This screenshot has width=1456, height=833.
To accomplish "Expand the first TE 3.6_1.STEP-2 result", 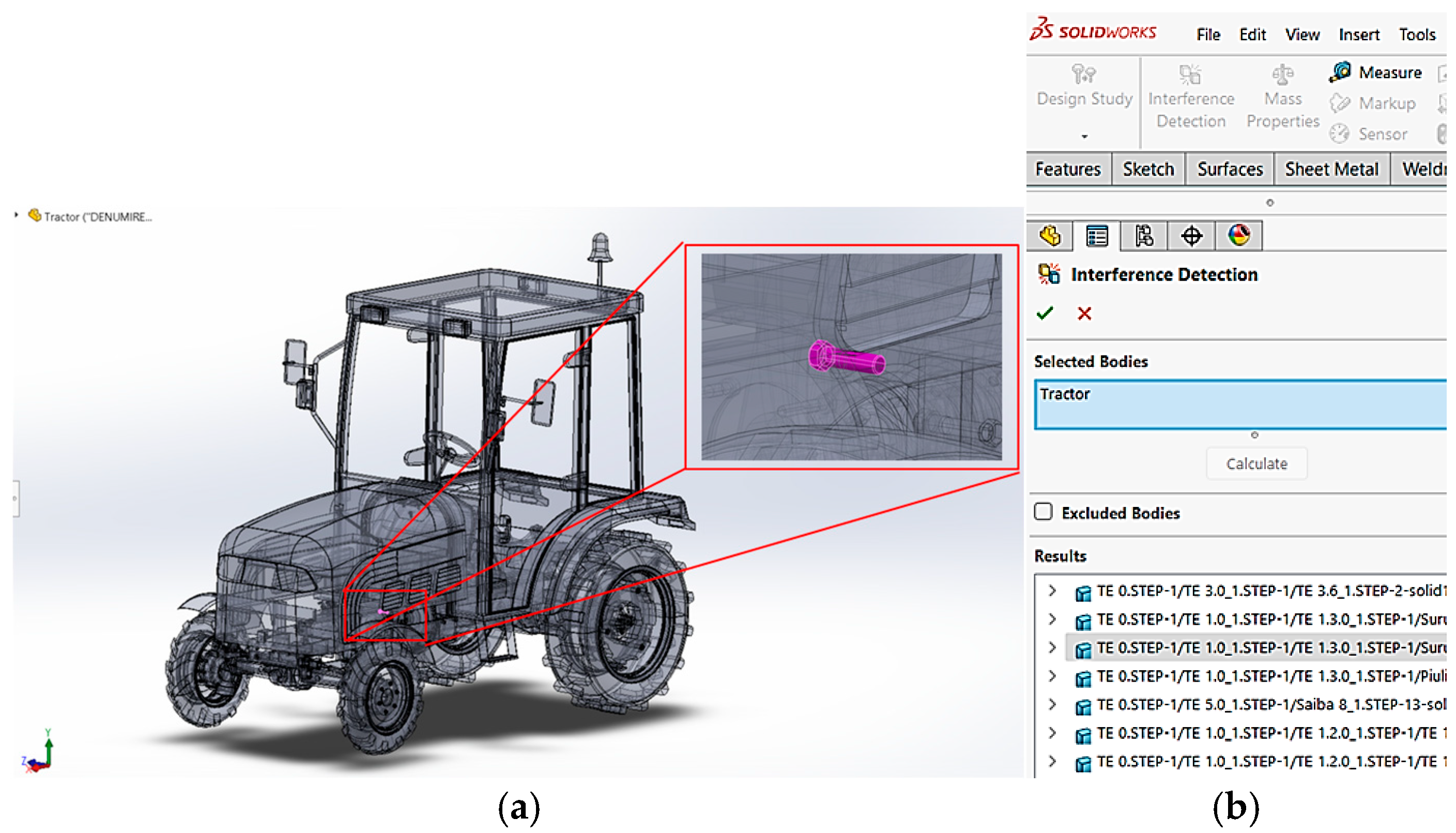I will click(x=1052, y=591).
